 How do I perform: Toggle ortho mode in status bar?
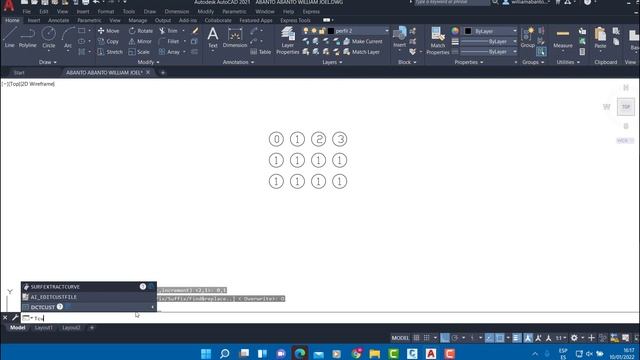click(x=445, y=338)
